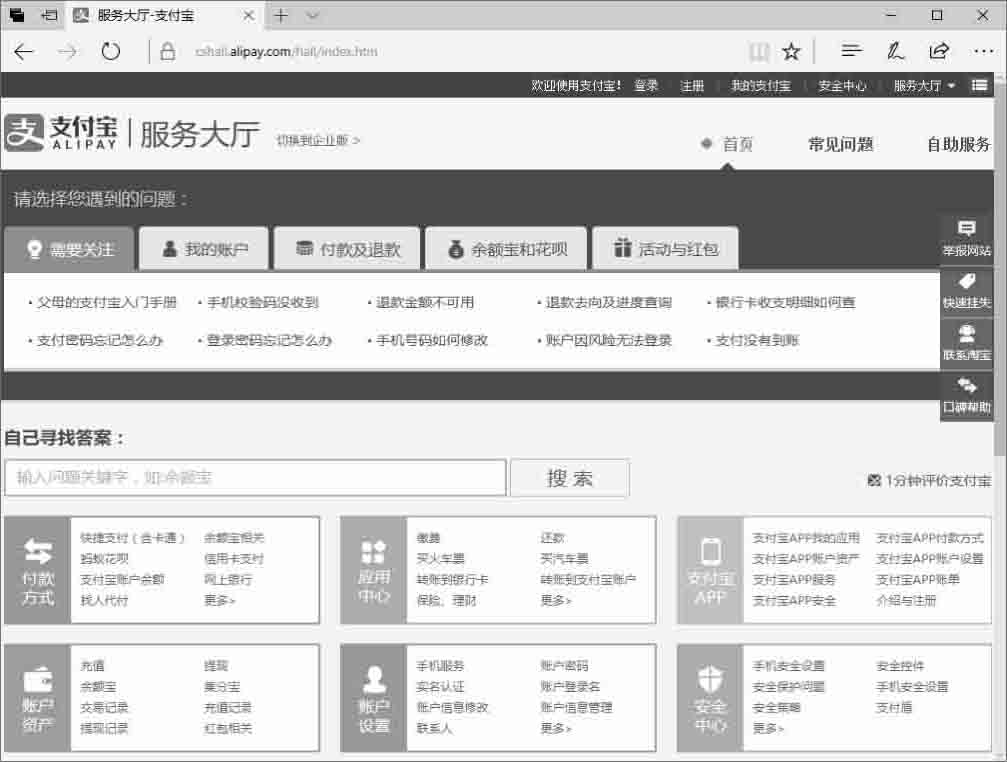Click the lock icon beside the address

168,51
